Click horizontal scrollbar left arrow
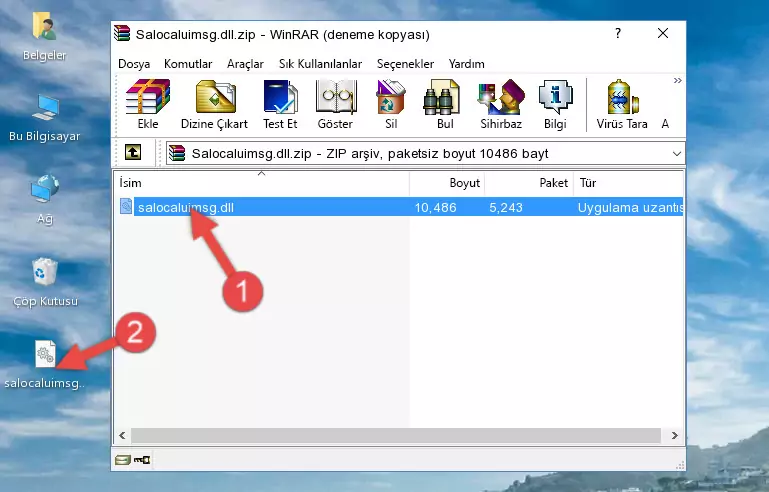 [x=122, y=435]
